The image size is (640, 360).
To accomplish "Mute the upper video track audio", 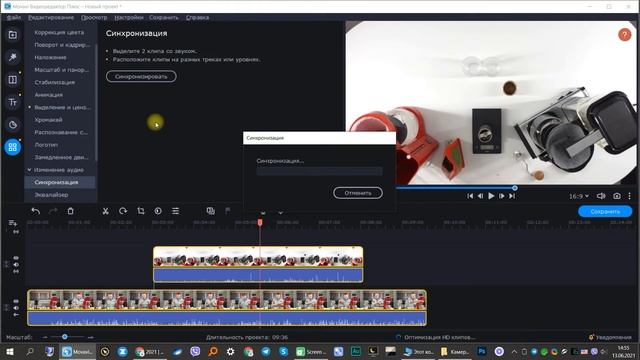I will pyautogui.click(x=16, y=264).
